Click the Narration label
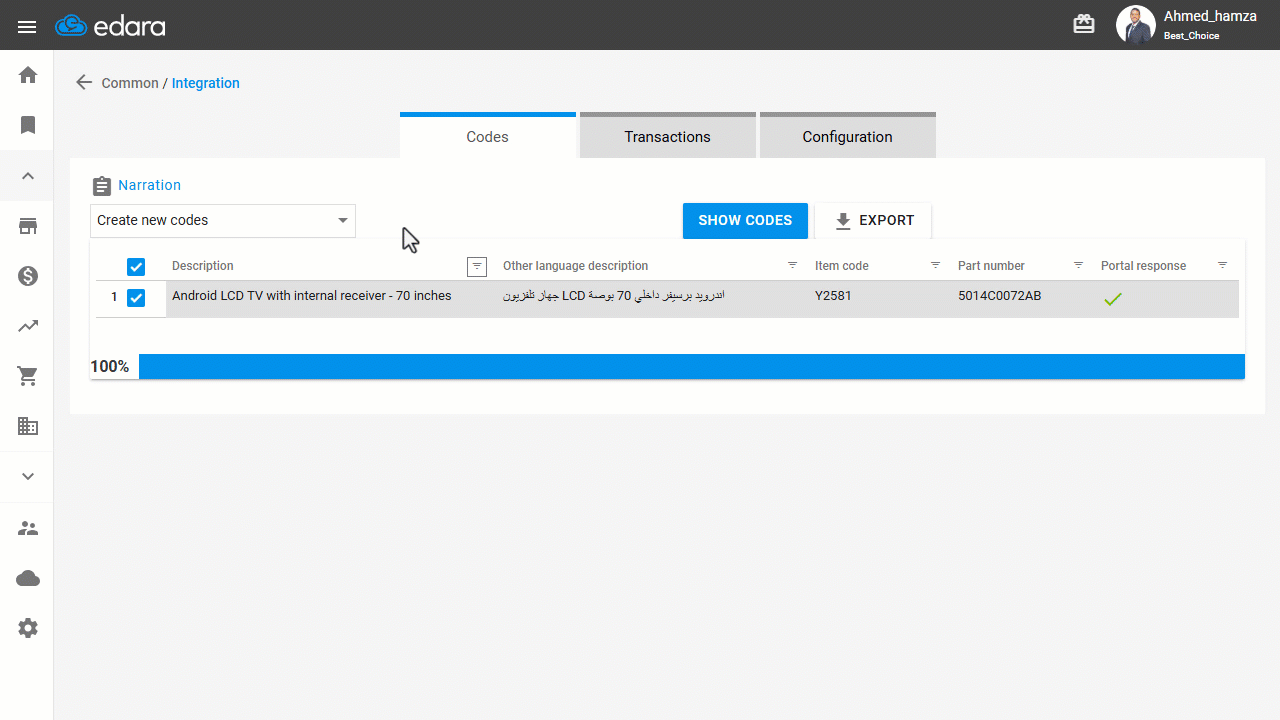The height and width of the screenshot is (720, 1280). click(x=149, y=185)
